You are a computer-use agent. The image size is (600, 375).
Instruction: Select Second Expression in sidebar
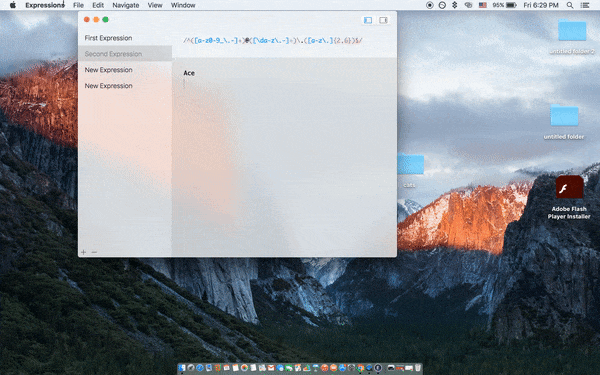tap(125, 54)
